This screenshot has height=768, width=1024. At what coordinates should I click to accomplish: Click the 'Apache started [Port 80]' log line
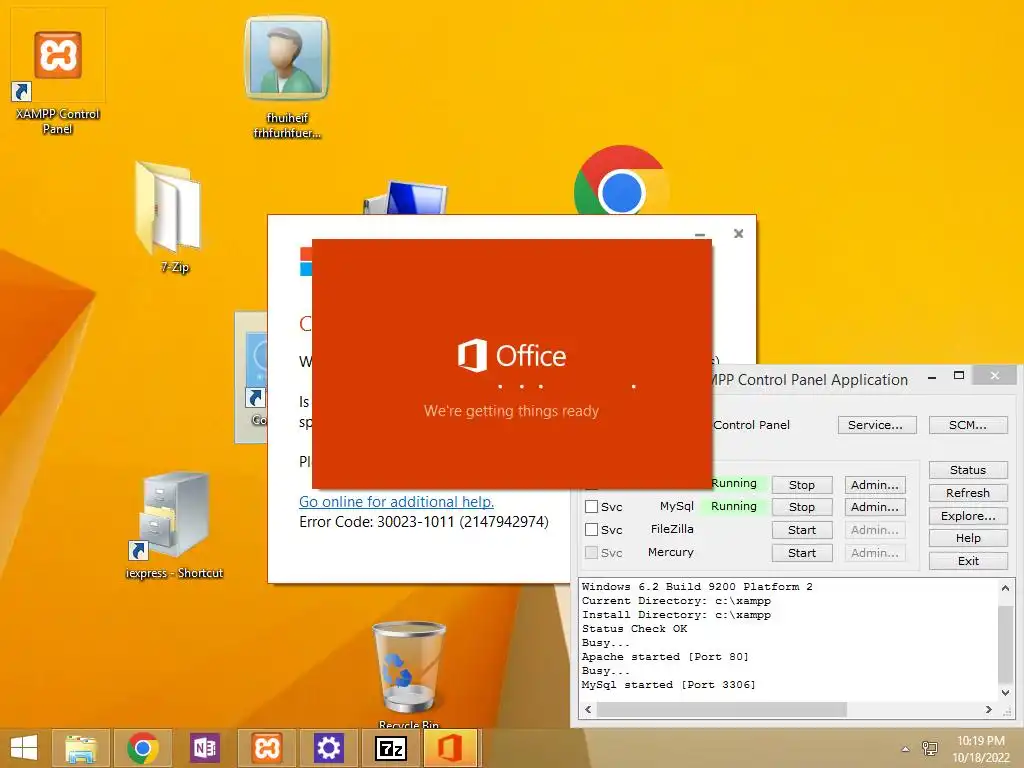[x=665, y=657]
